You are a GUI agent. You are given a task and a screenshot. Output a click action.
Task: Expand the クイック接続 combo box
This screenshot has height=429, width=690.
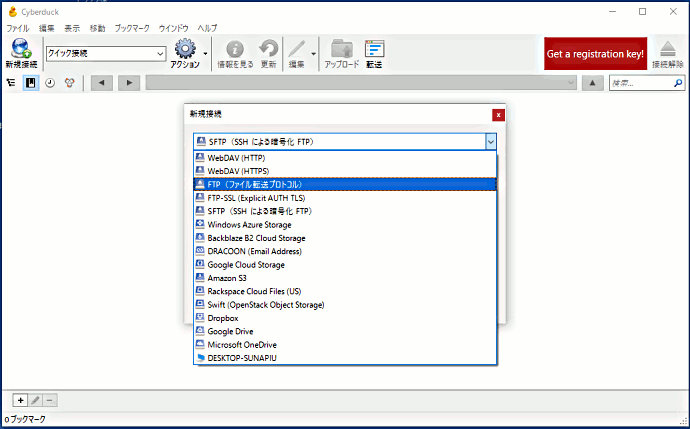tap(160, 53)
